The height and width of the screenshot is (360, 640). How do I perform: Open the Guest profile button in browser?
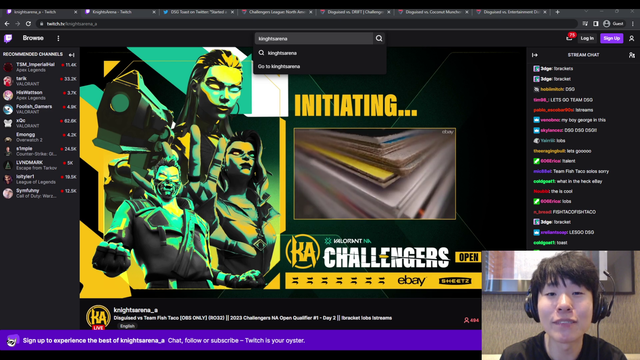(613, 24)
